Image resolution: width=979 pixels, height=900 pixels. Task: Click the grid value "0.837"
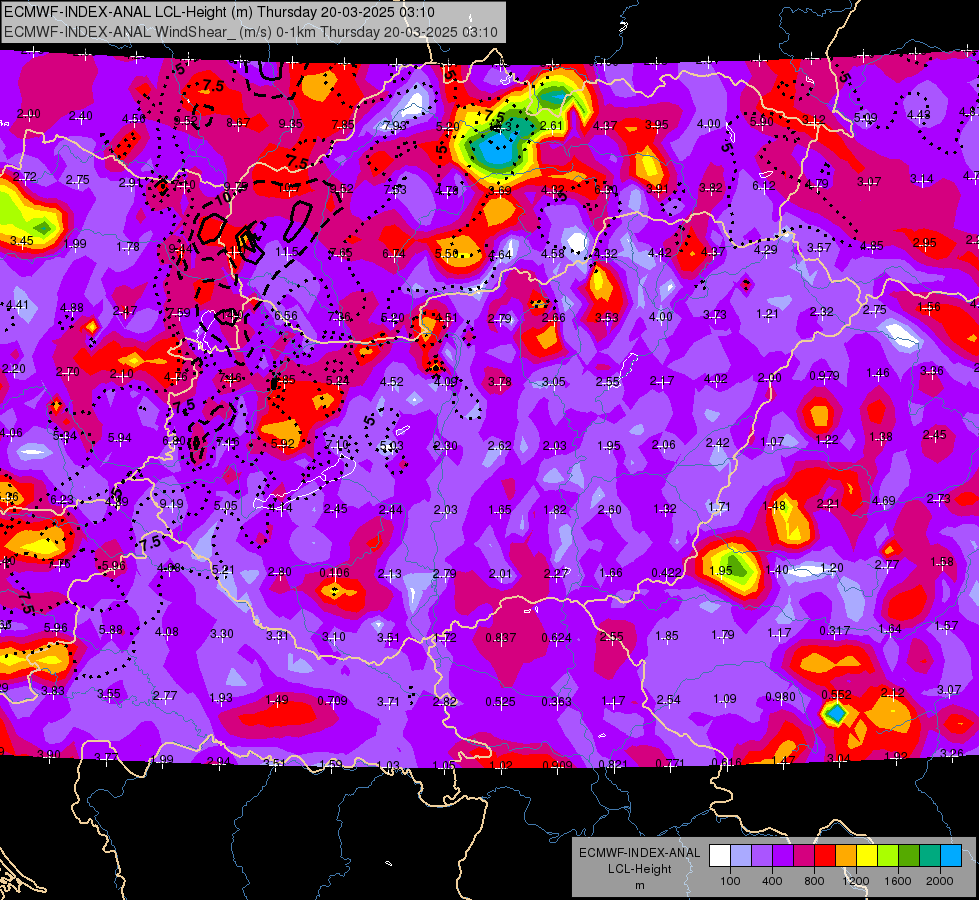pyautogui.click(x=501, y=638)
